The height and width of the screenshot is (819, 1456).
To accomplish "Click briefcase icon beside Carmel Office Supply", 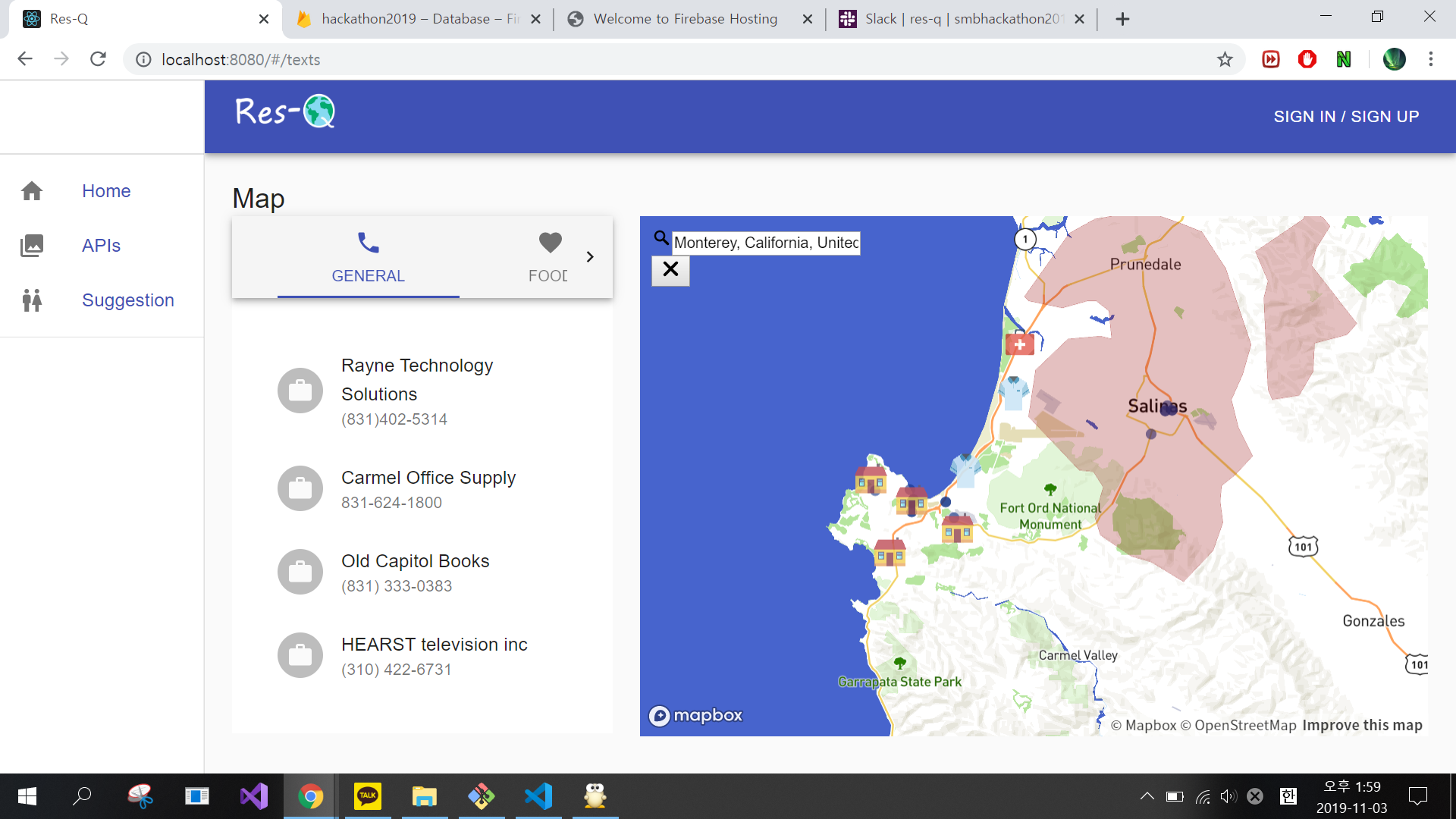I will pos(300,488).
